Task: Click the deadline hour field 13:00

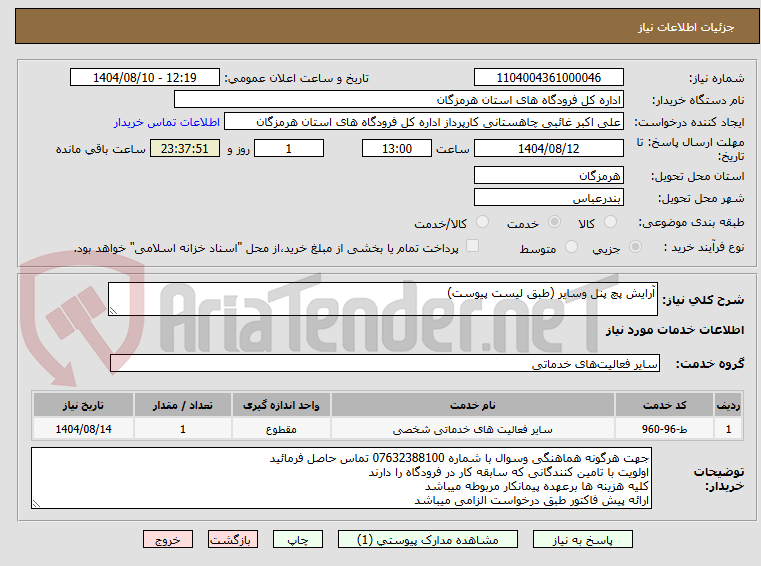Action: pos(397,148)
